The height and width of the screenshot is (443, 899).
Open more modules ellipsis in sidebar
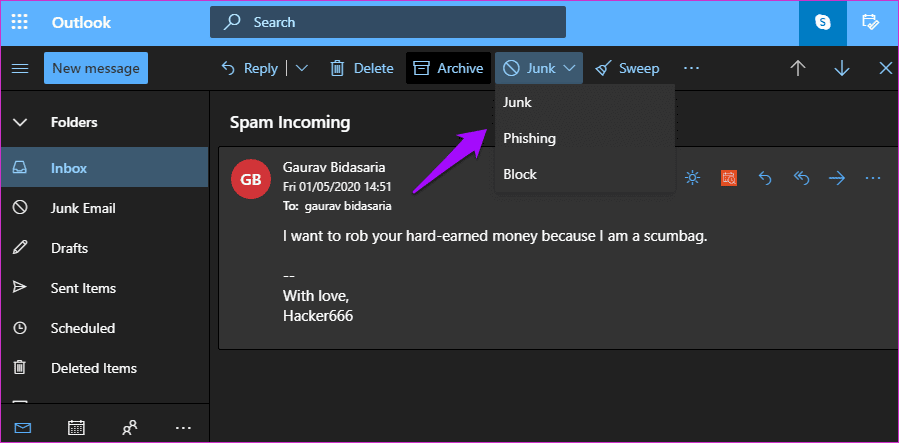tap(183, 428)
